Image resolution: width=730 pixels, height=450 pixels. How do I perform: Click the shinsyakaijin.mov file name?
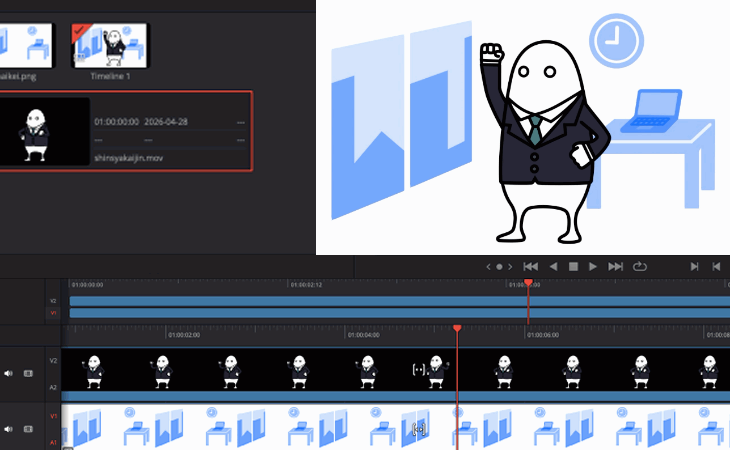tap(128, 158)
